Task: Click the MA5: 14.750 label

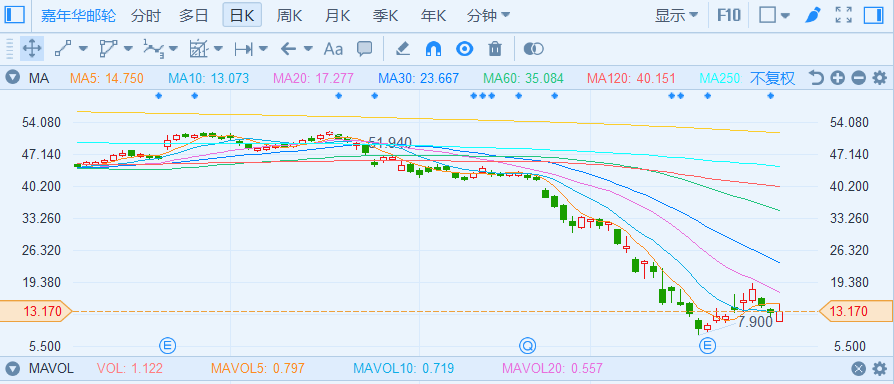Action: tap(107, 79)
